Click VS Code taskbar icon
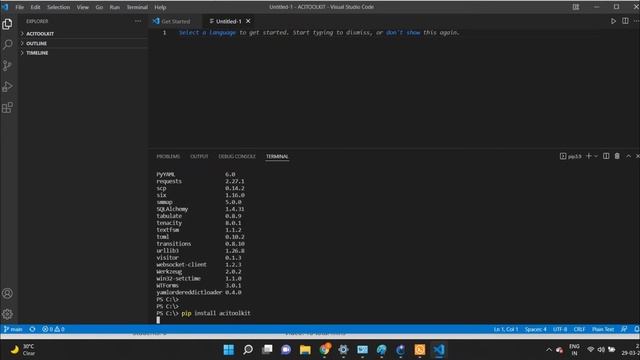 [439, 350]
